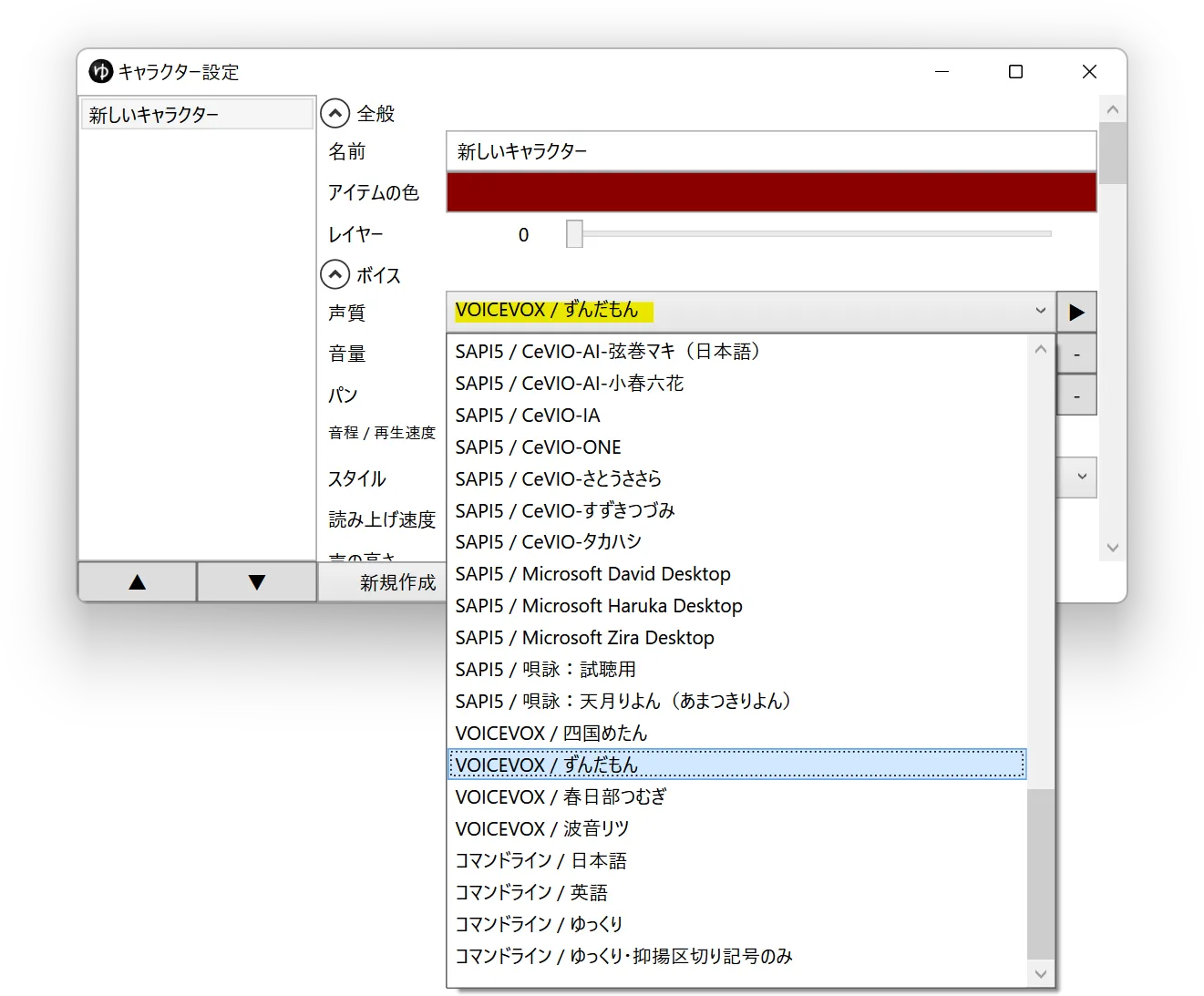
Task: Click the レイヤー slider handle
Action: point(574,234)
